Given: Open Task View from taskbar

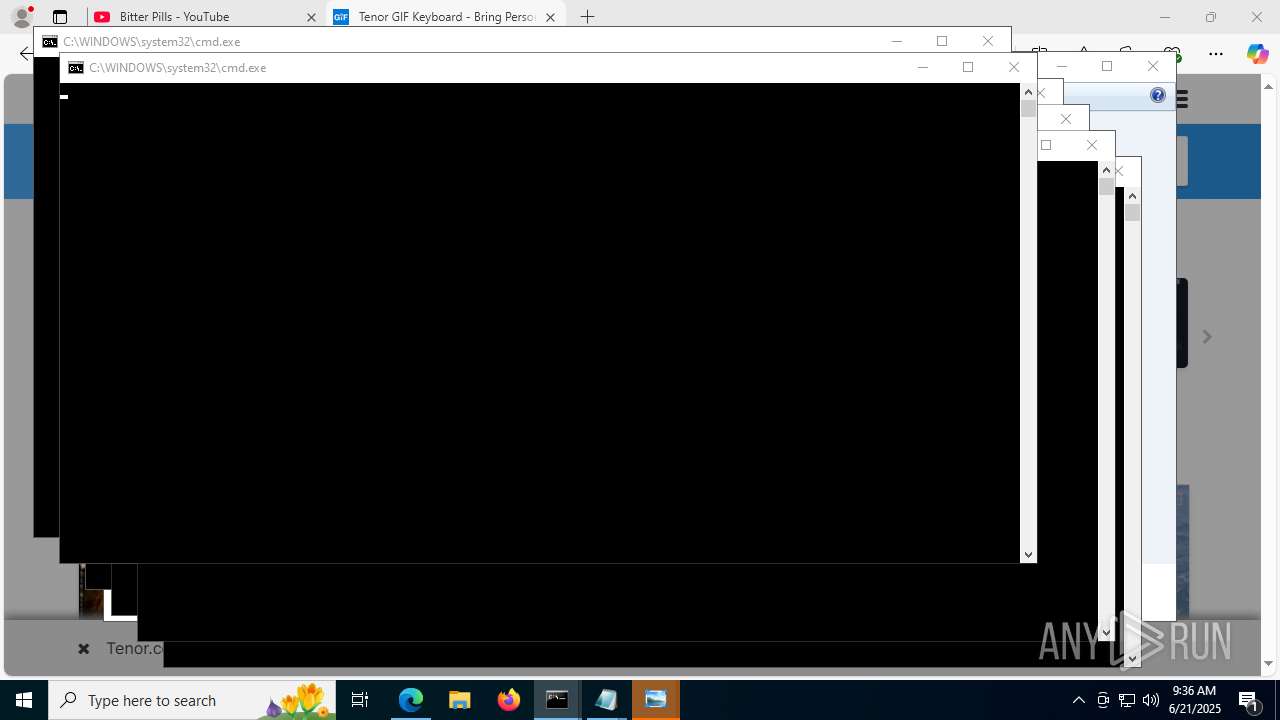Looking at the screenshot, I should pos(360,700).
